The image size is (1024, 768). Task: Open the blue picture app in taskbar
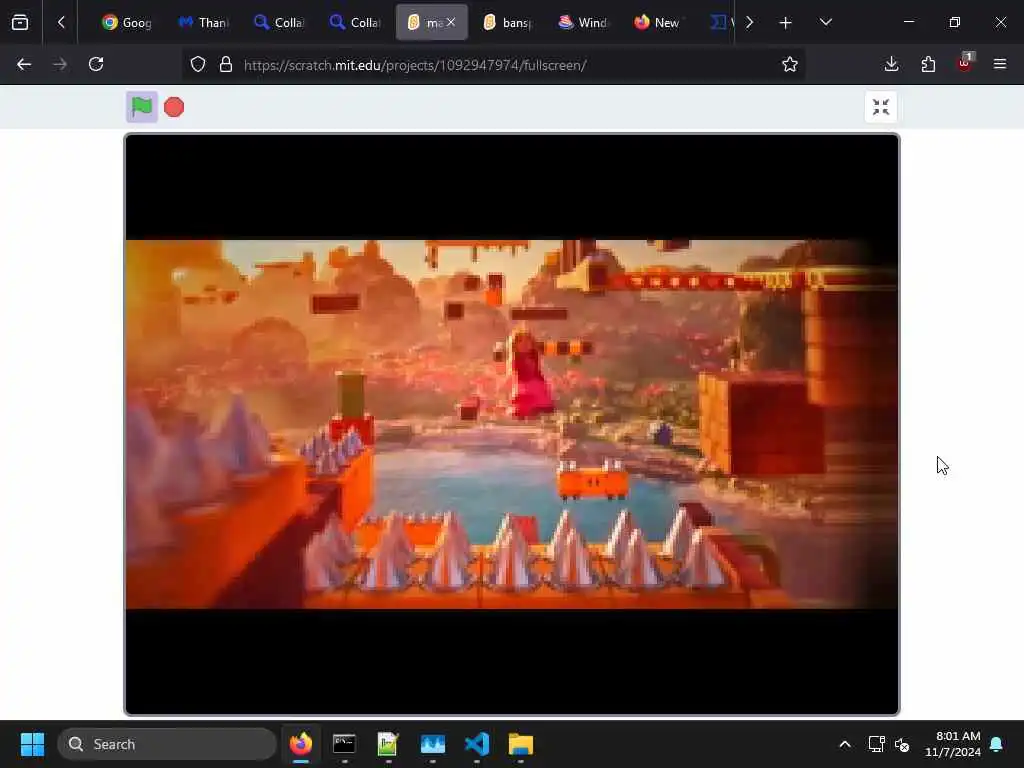click(432, 744)
